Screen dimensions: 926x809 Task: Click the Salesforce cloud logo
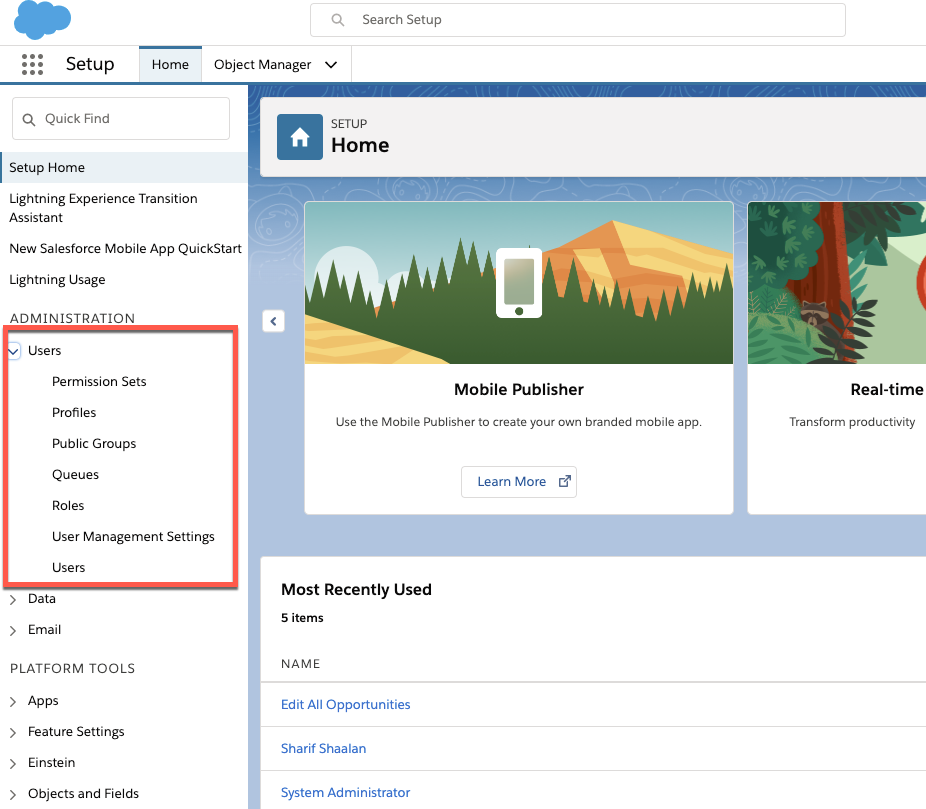[x=40, y=19]
